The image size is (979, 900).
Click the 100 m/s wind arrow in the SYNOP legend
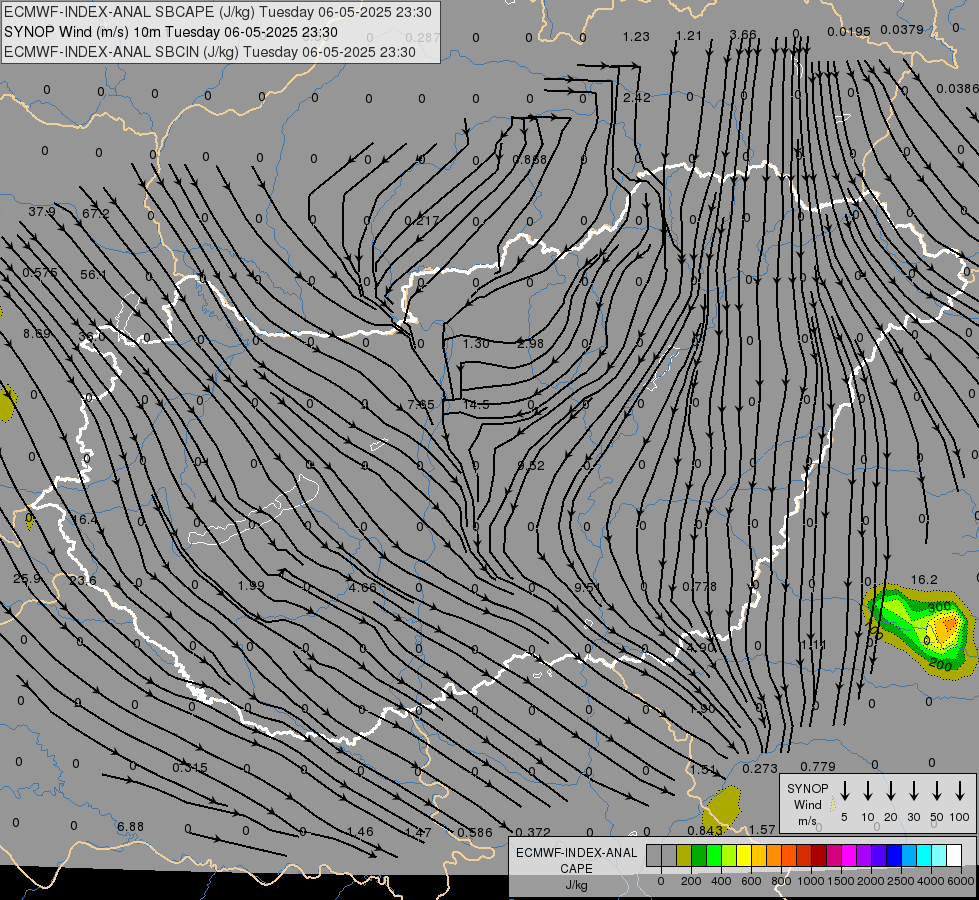[960, 791]
